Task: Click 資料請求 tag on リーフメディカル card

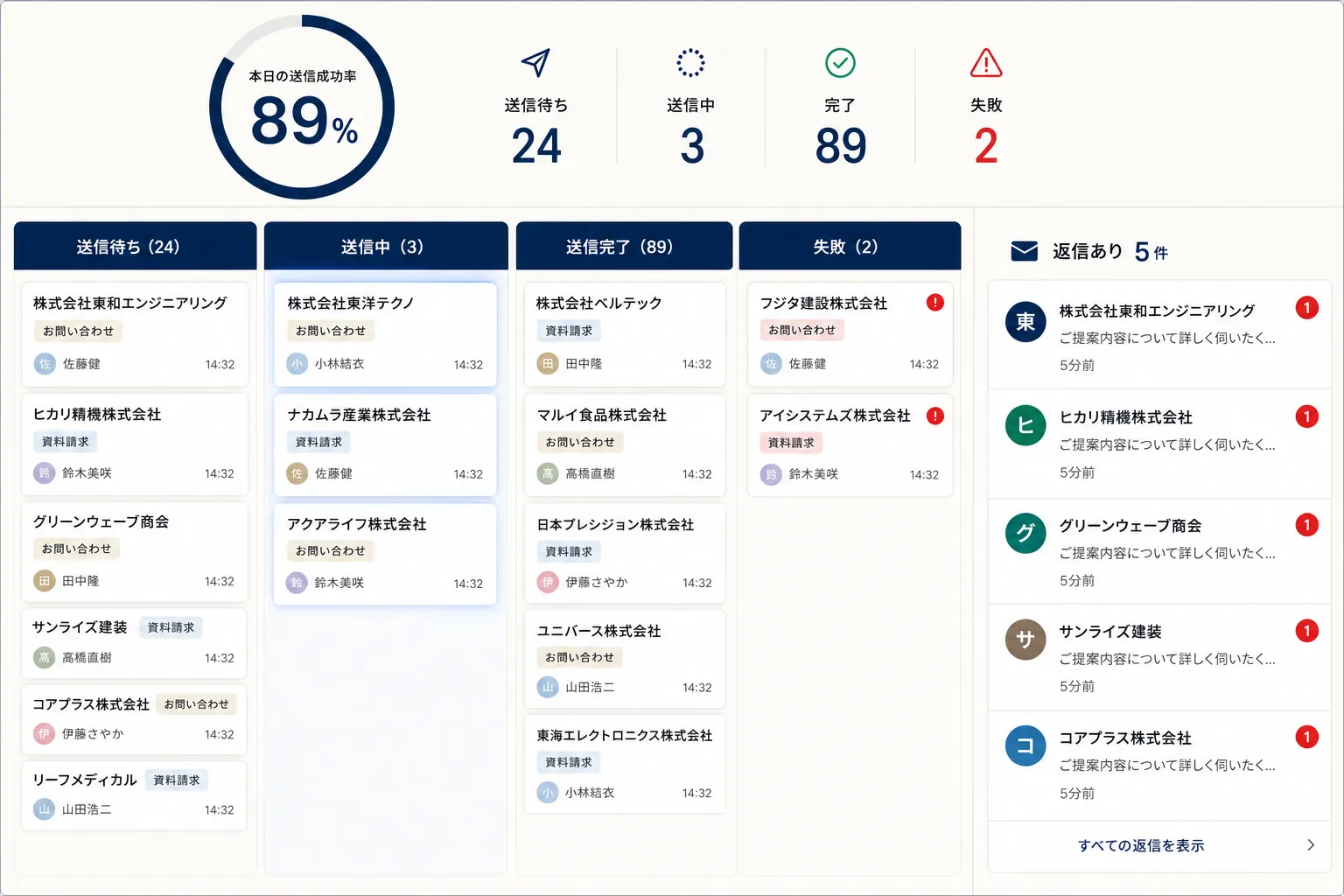Action: coord(177,780)
